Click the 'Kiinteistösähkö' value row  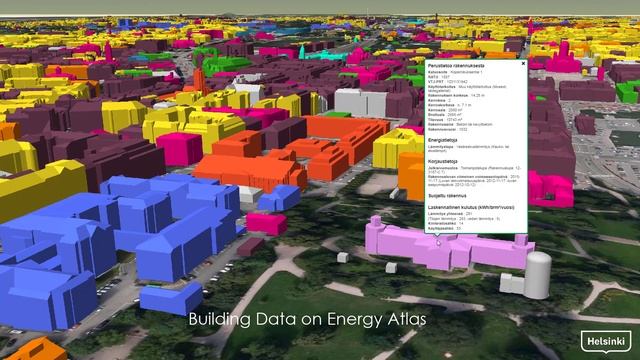[446, 223]
